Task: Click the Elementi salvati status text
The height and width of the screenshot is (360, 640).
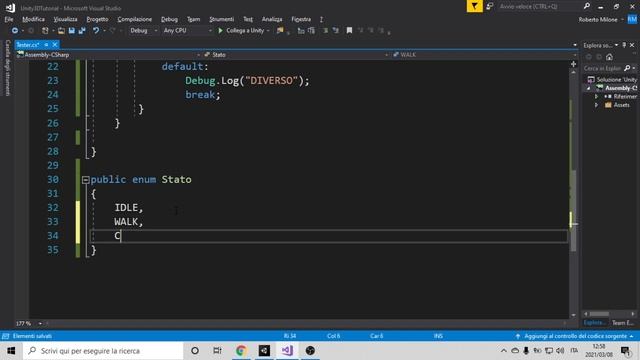Action: tap(32, 336)
